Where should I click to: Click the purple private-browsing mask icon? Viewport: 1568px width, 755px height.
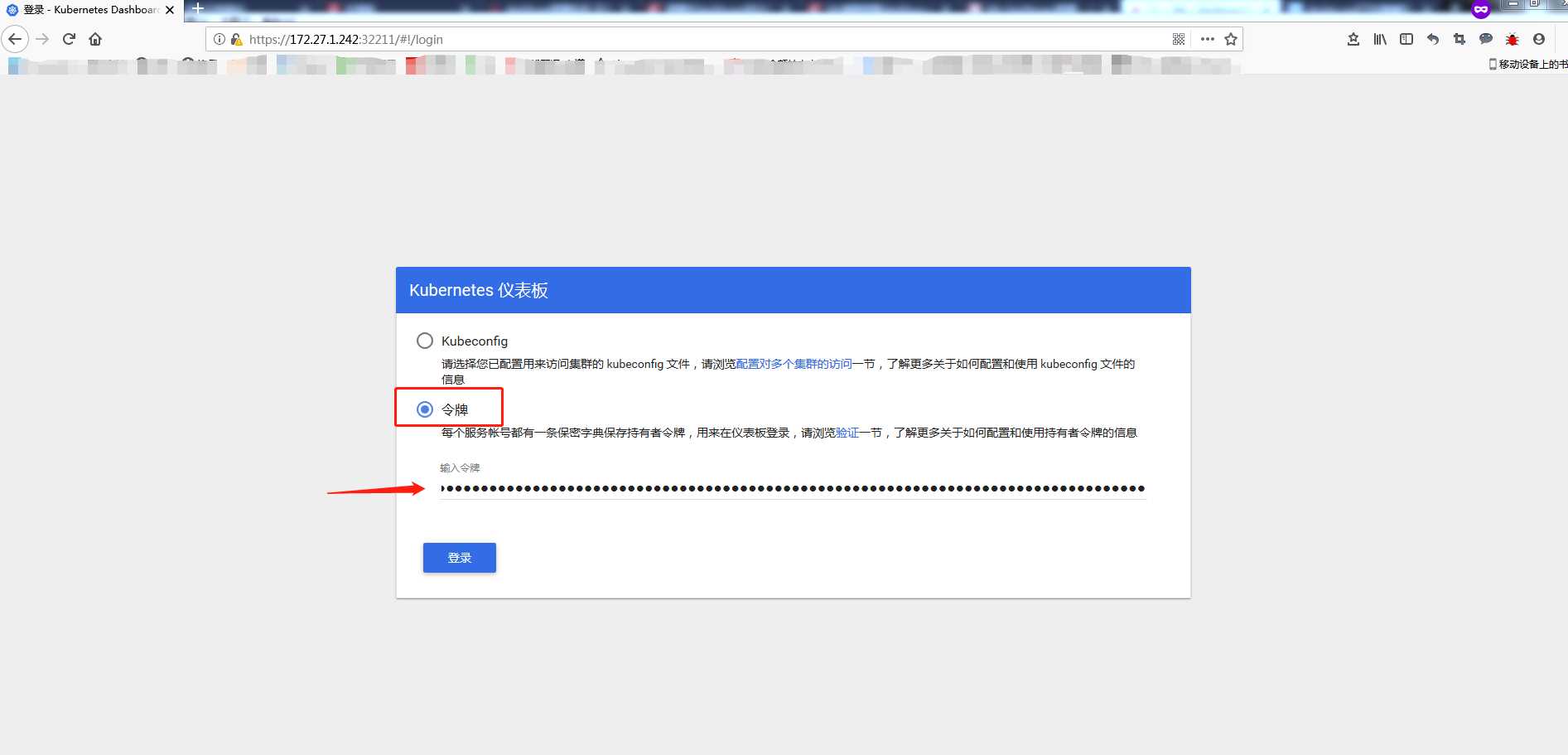pyautogui.click(x=1481, y=9)
